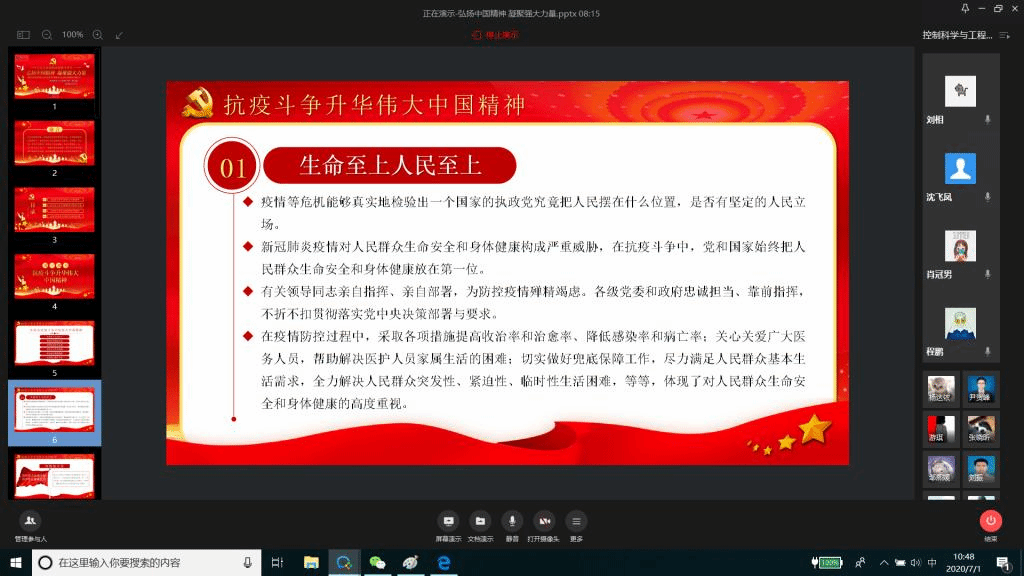Show hidden system tray icons

coord(885,563)
